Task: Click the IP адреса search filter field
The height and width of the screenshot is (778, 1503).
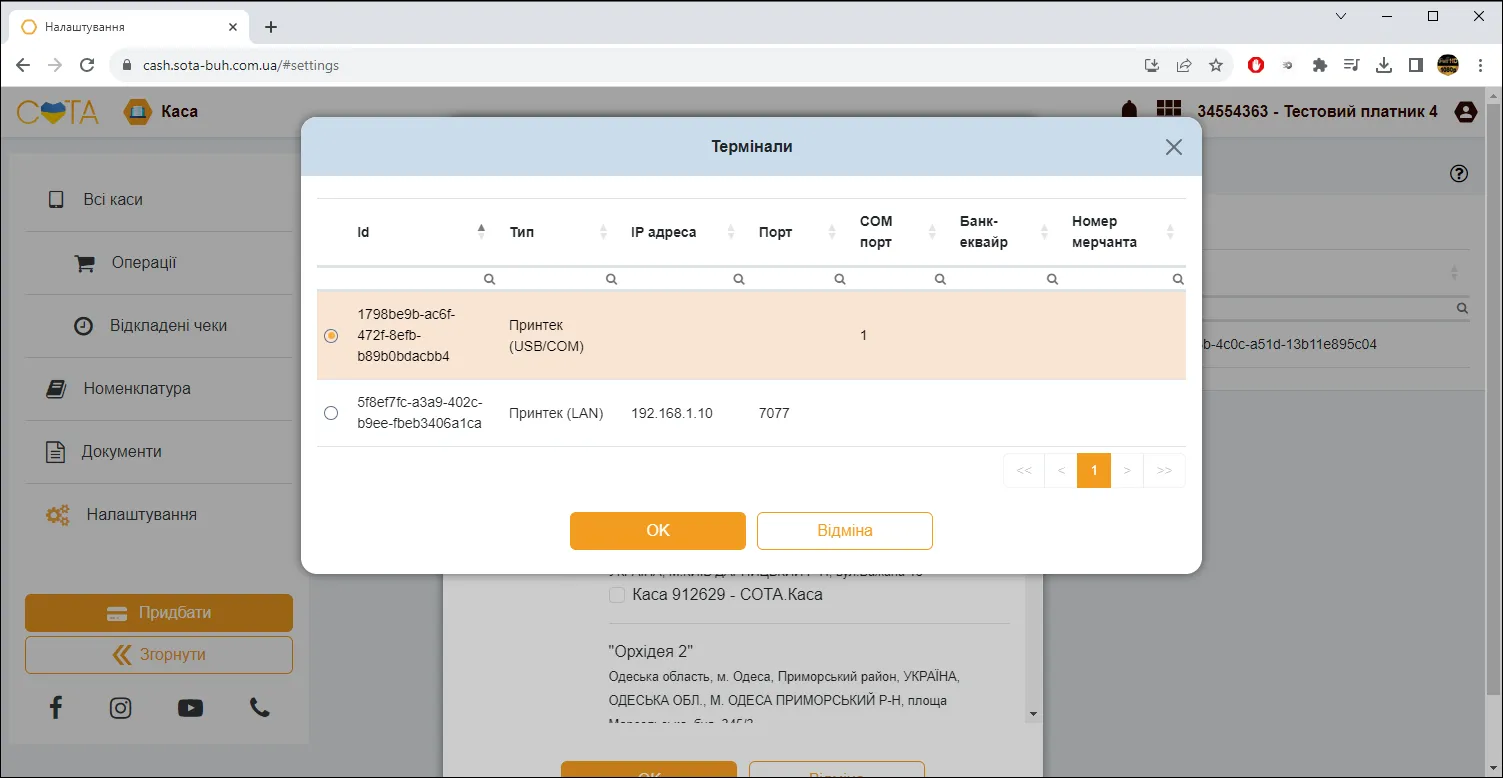Action: [x=686, y=280]
